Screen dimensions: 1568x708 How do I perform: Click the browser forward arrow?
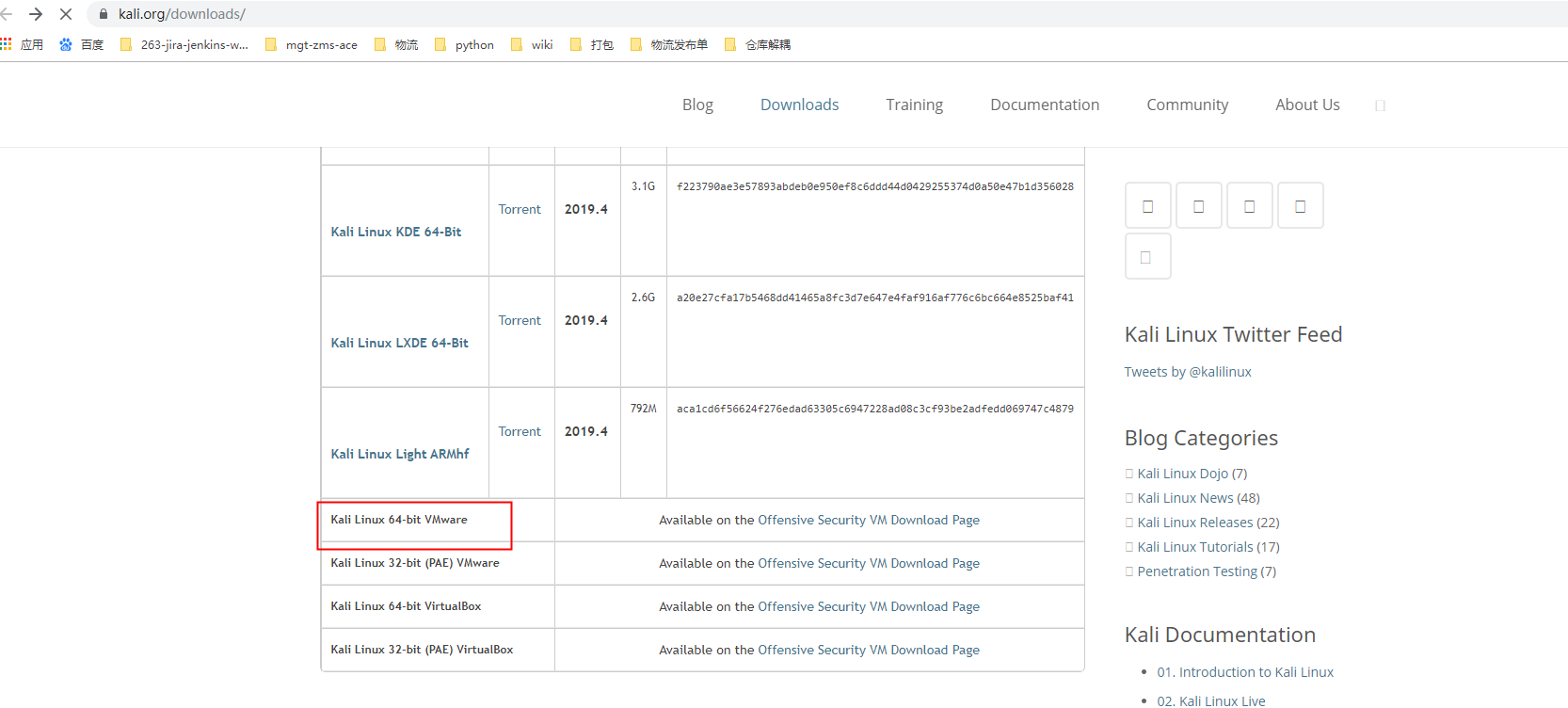pyautogui.click(x=36, y=14)
